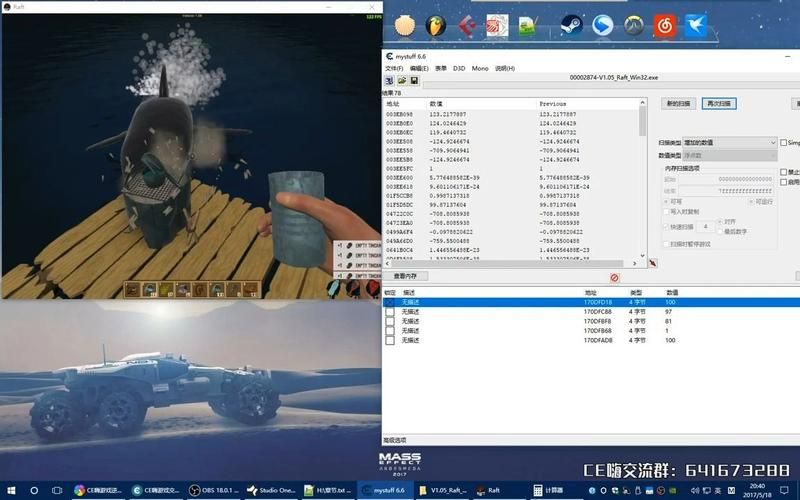
Task: Open the blue round arrow app in the dock
Action: (x=603, y=26)
